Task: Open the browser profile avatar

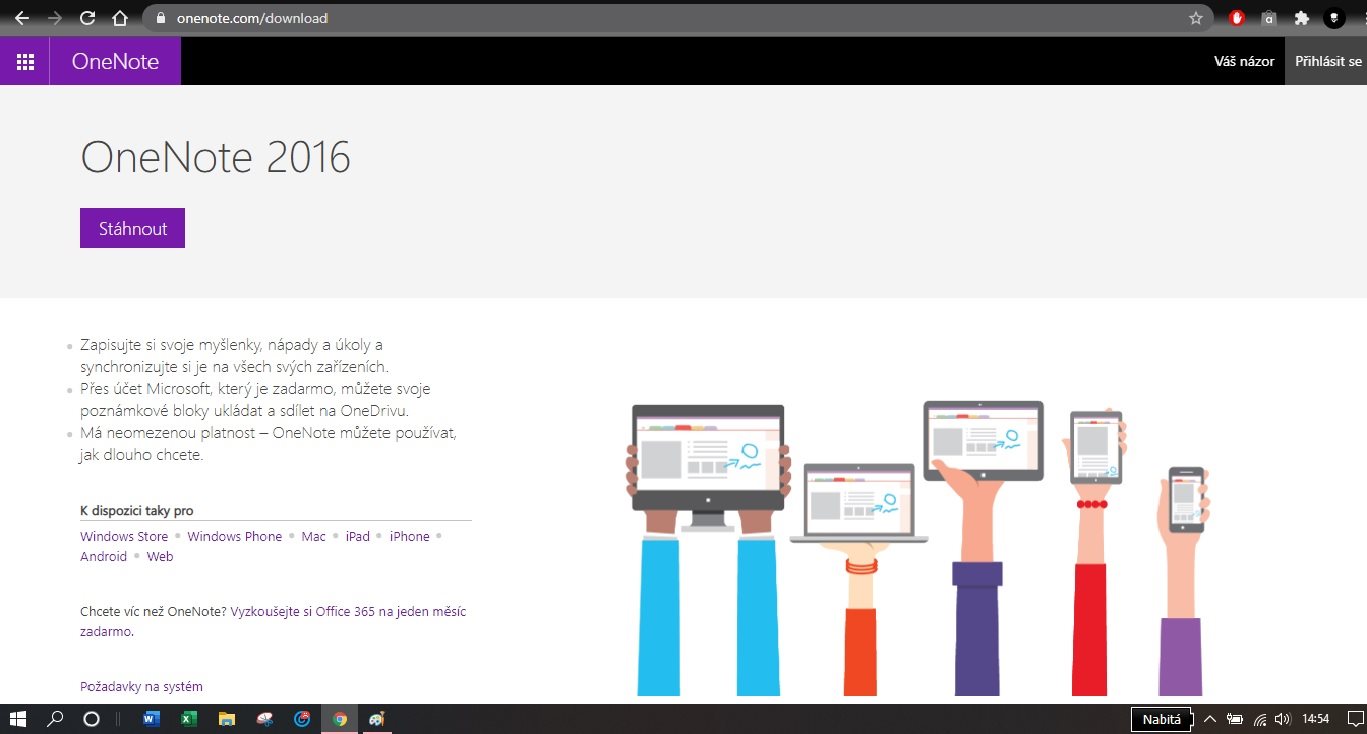Action: tap(1334, 18)
